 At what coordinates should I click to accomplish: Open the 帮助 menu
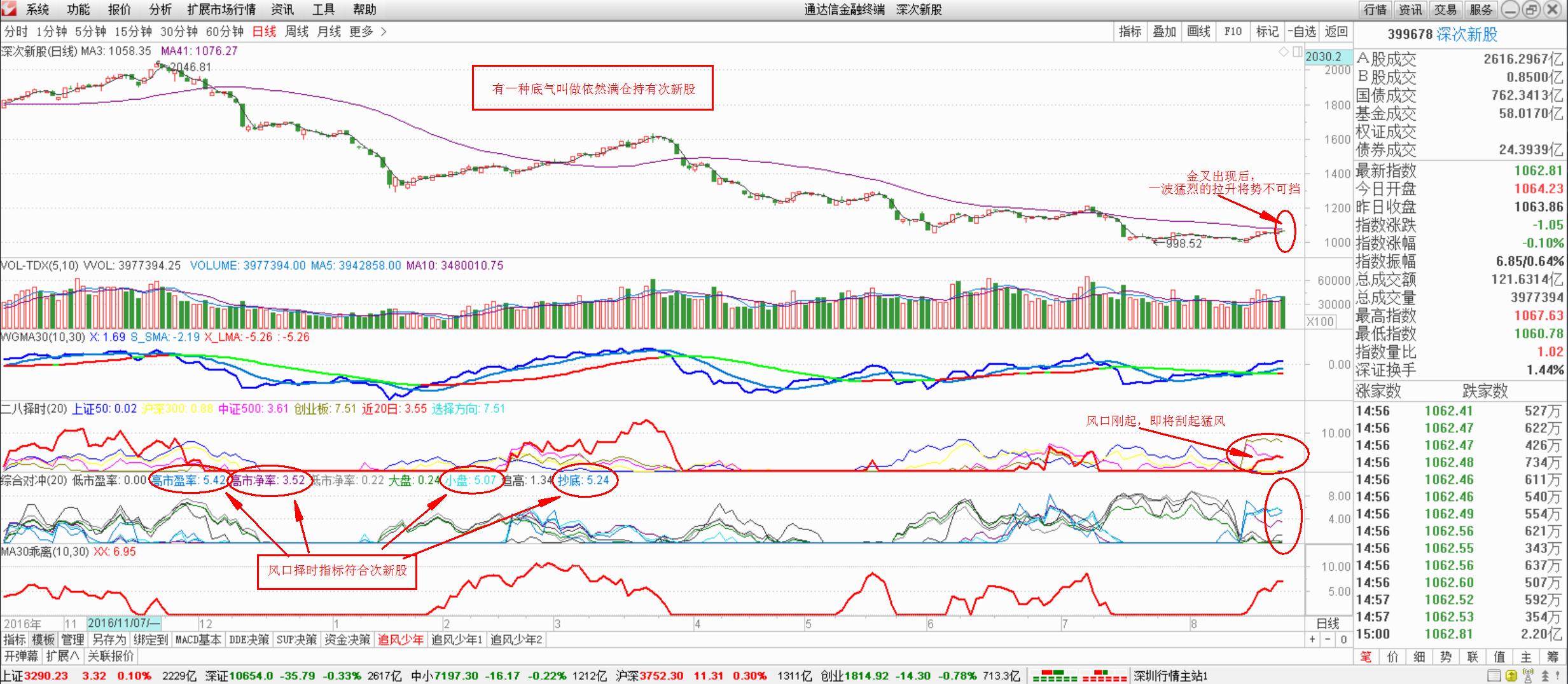pyautogui.click(x=364, y=10)
